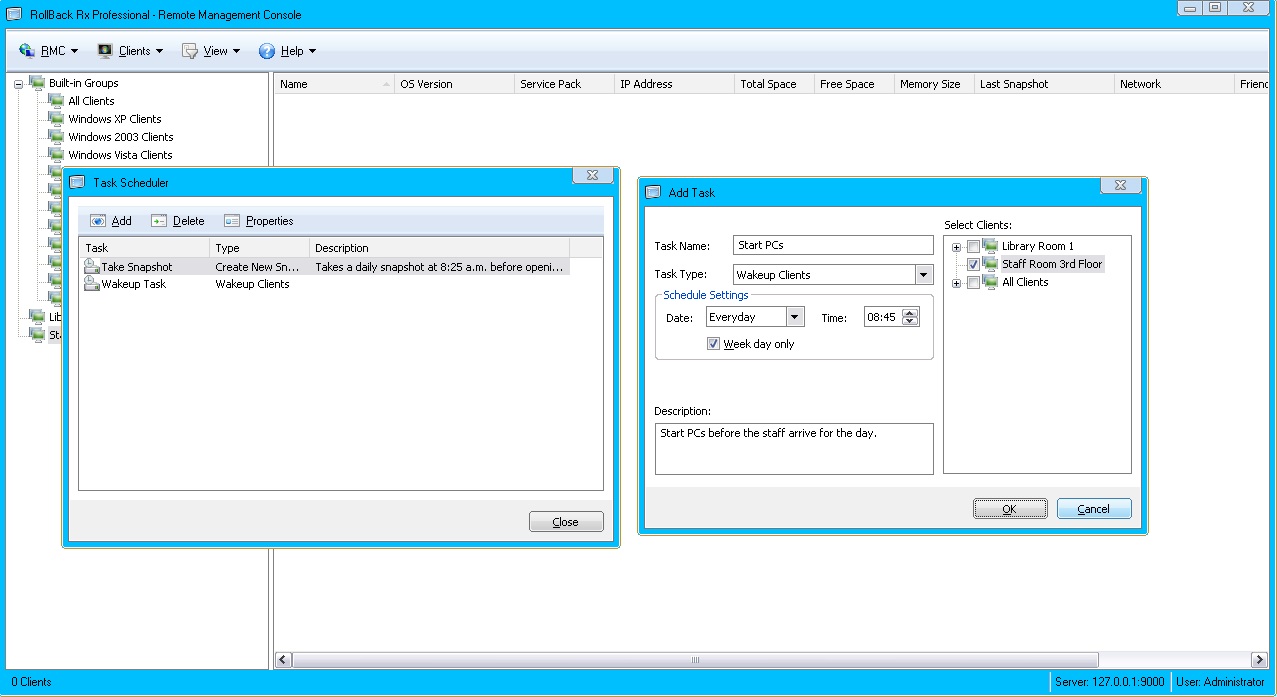Click the horizontal scrollbar left arrow
This screenshot has width=1277, height=697.
[x=283, y=660]
